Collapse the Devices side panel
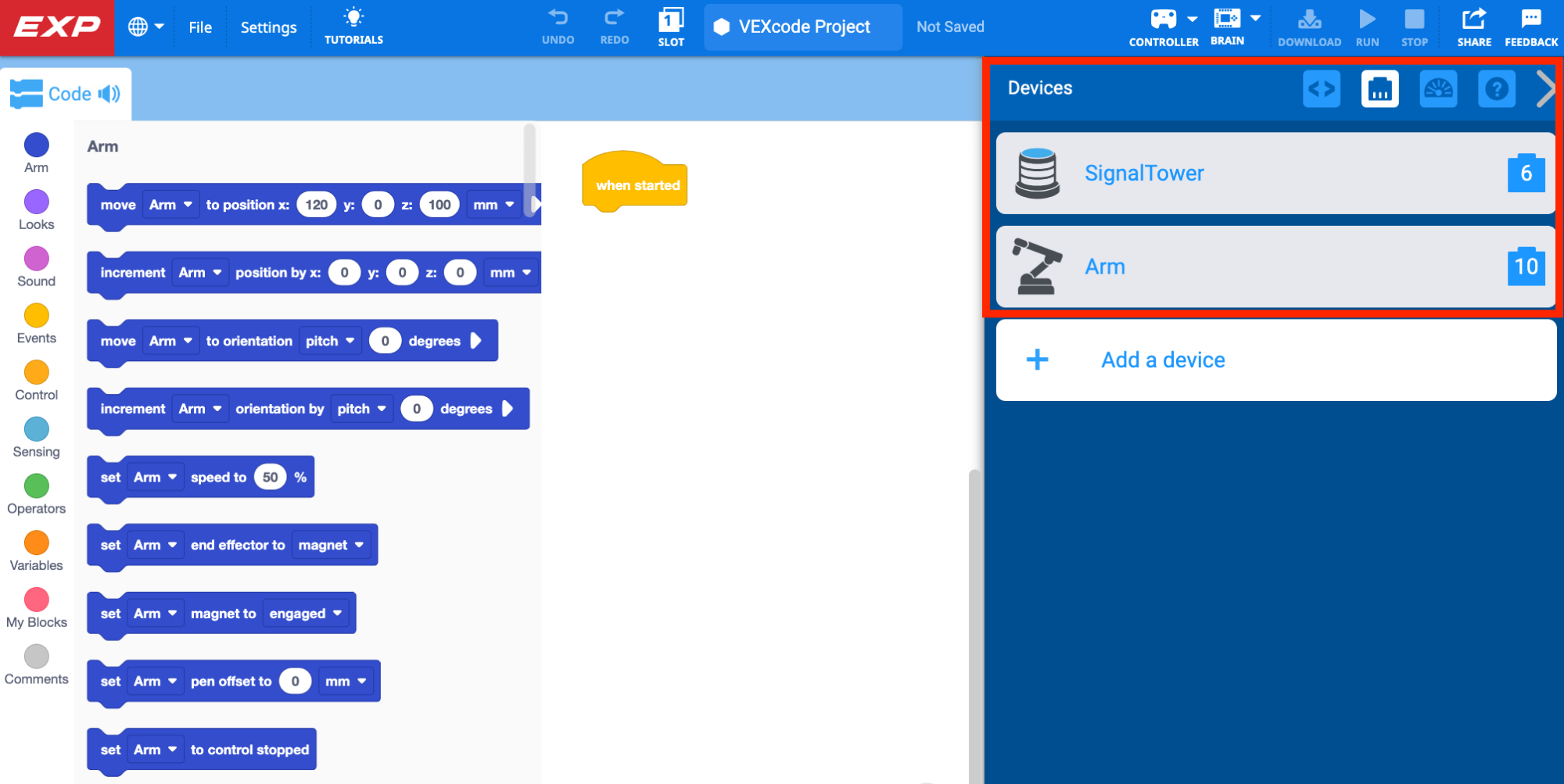The width and height of the screenshot is (1564, 784). (x=1545, y=89)
